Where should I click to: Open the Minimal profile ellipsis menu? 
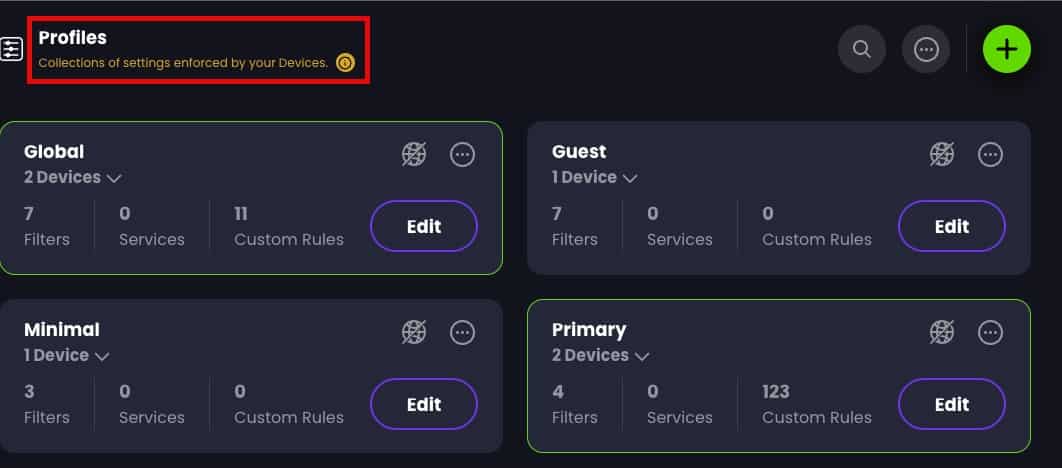tap(463, 333)
